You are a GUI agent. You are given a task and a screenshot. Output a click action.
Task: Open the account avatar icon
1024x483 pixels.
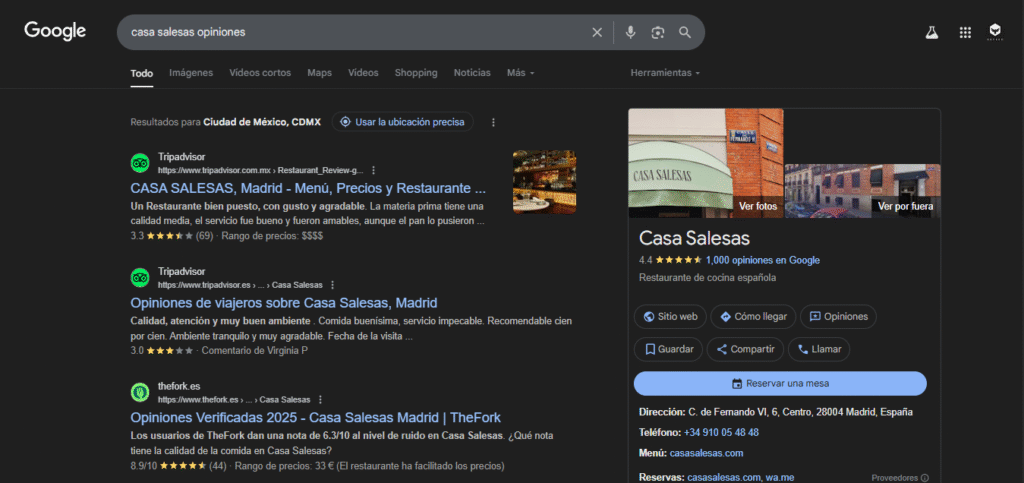click(995, 31)
